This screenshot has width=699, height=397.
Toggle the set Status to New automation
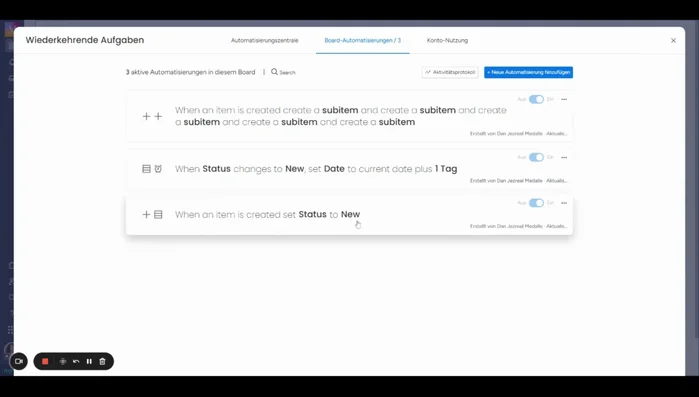click(x=536, y=203)
